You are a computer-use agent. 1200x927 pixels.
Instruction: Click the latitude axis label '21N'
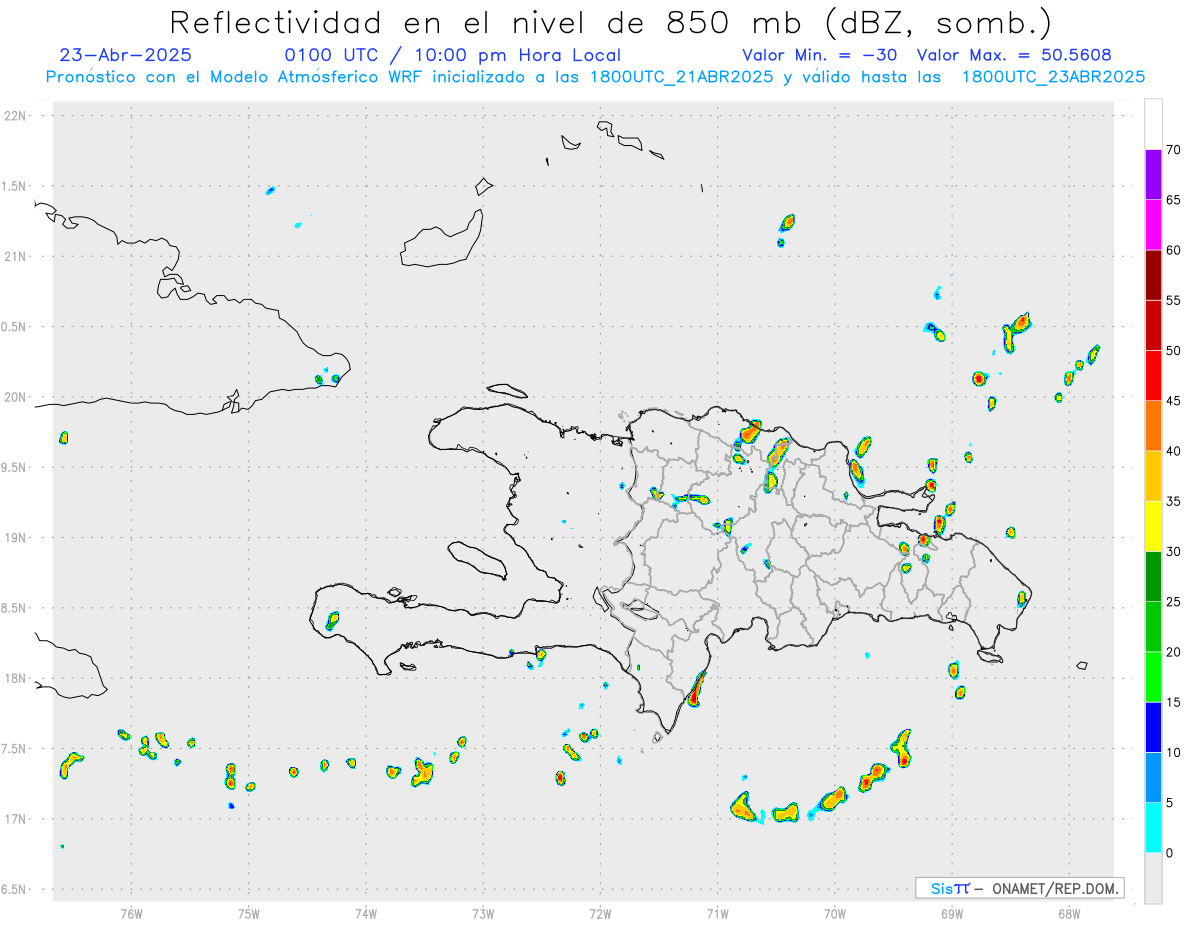[x=17, y=256]
